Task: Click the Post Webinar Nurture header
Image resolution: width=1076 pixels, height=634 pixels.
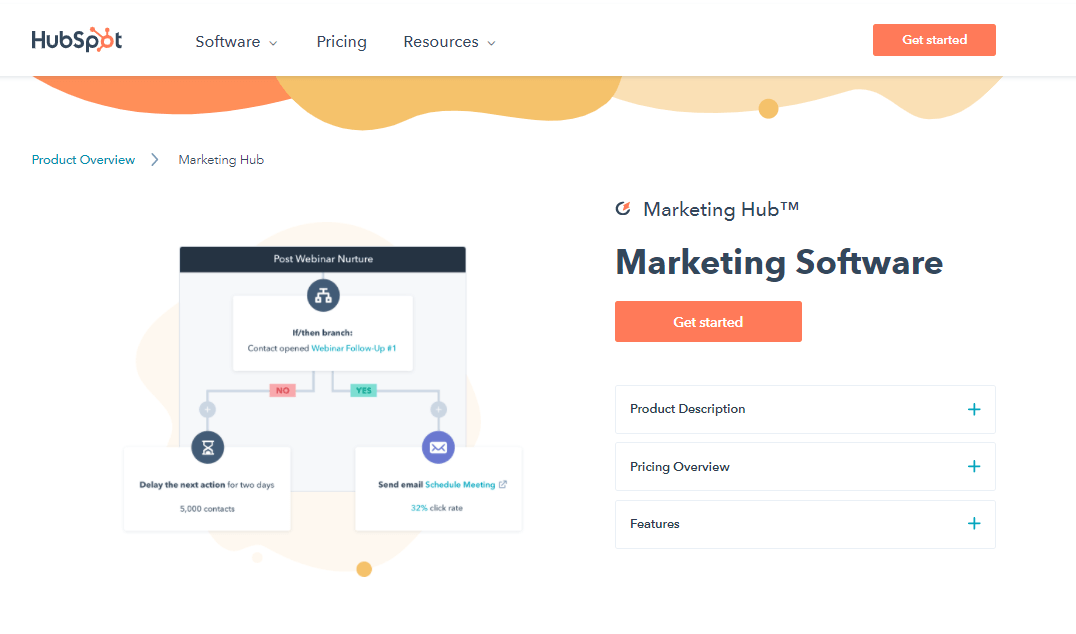Action: pos(323,259)
